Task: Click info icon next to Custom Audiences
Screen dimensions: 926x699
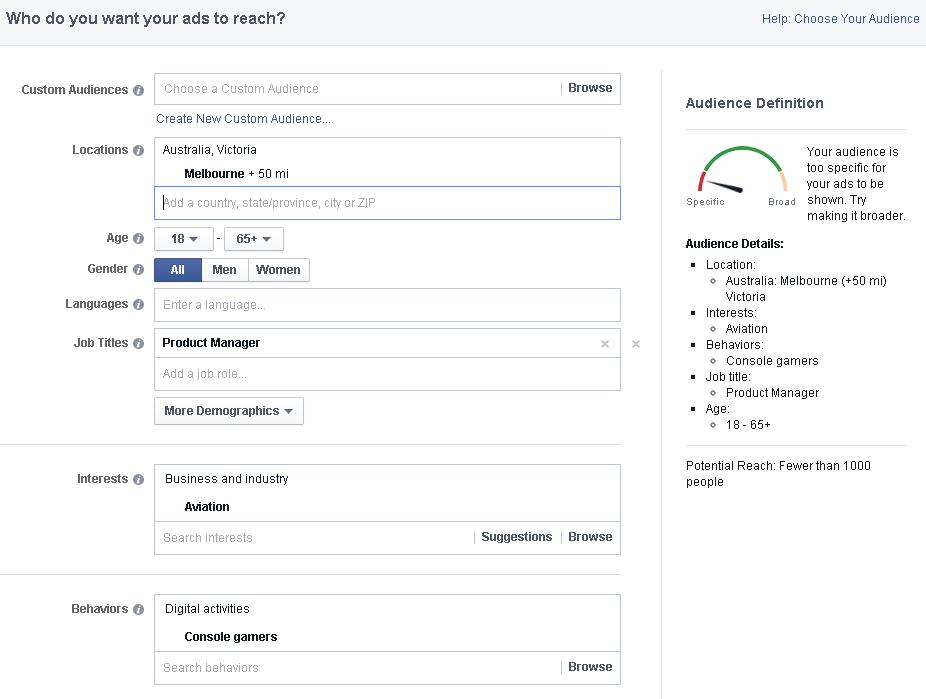Action: 138,90
